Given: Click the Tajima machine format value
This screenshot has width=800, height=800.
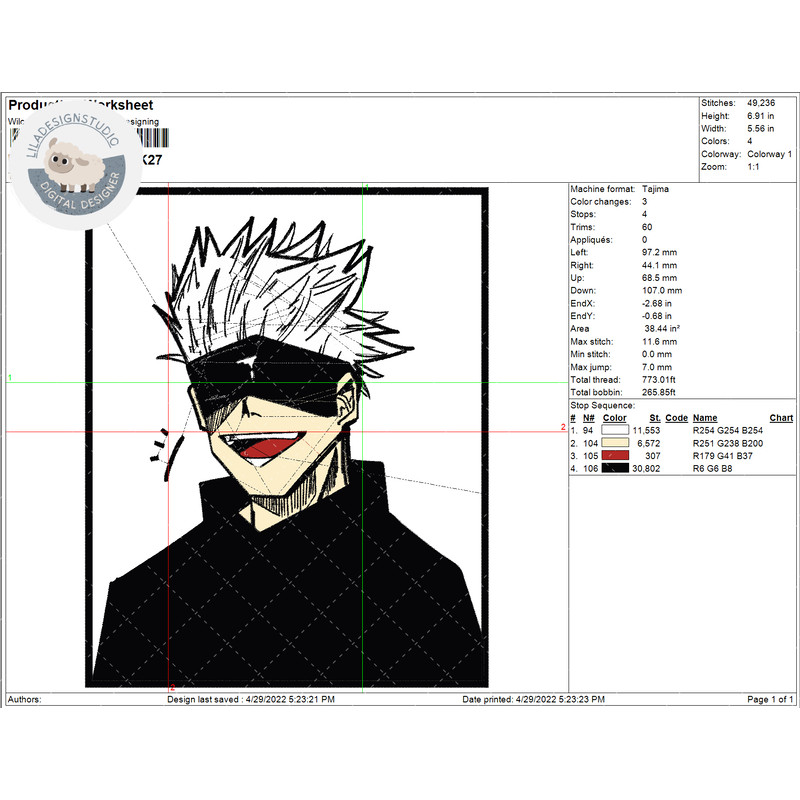Looking at the screenshot, I should pyautogui.click(x=656, y=188).
